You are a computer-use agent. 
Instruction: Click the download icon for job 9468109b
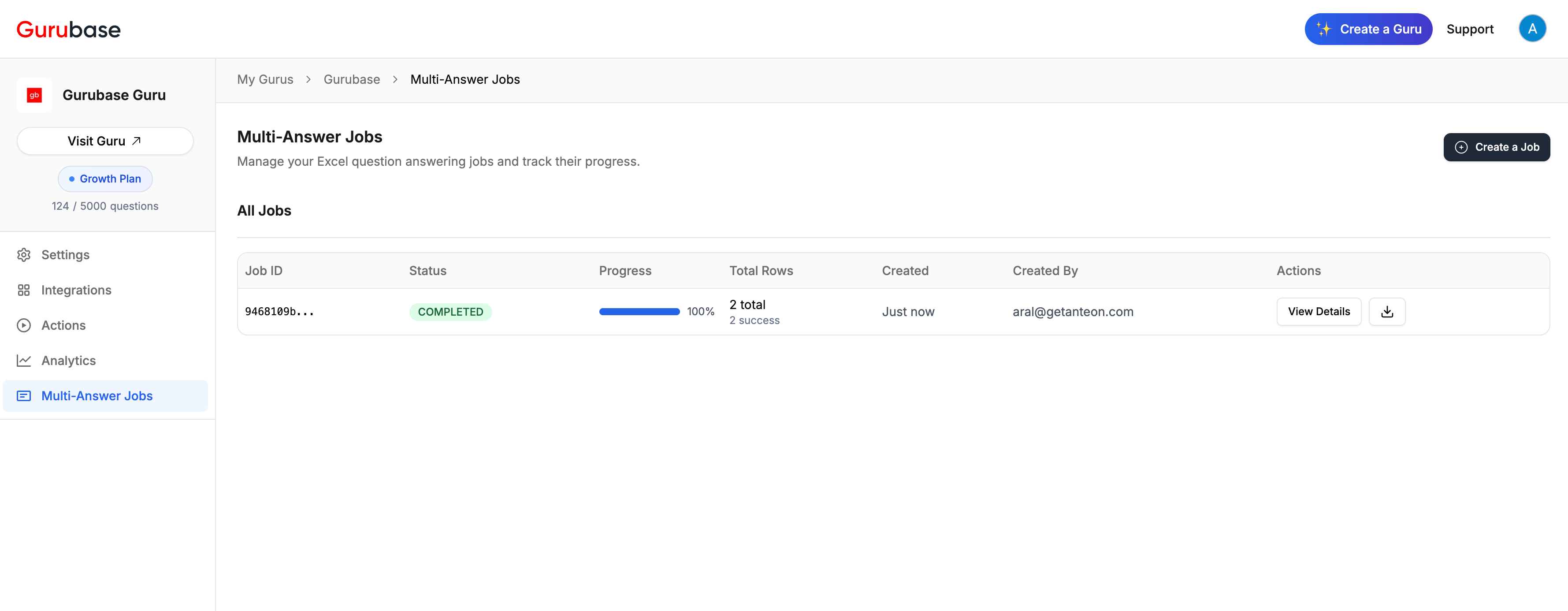pyautogui.click(x=1386, y=311)
